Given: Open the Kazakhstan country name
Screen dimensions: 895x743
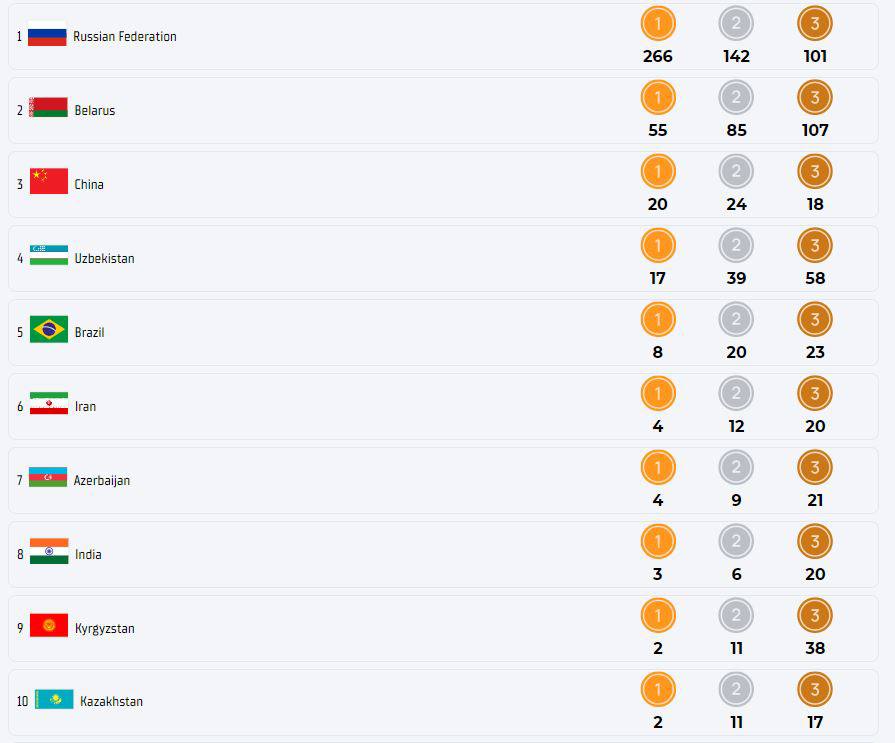Looking at the screenshot, I should (x=111, y=702).
